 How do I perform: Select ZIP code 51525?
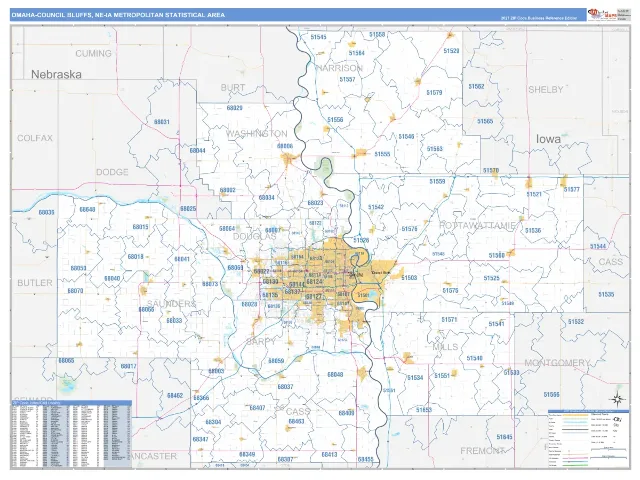[x=491, y=278]
